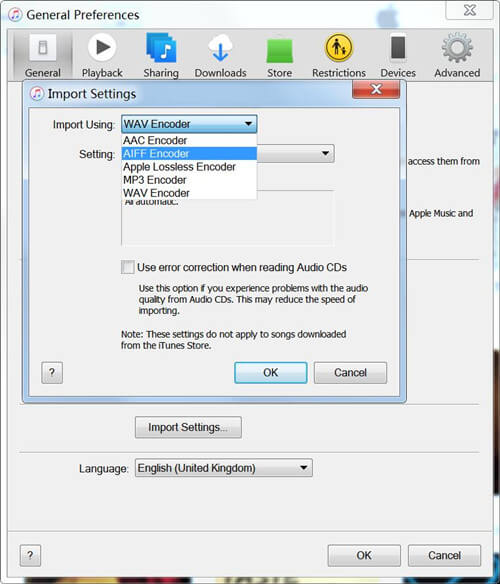Viewport: 500px width, 584px height.
Task: Choose AAC Encoder from the list
Action: coord(189,140)
